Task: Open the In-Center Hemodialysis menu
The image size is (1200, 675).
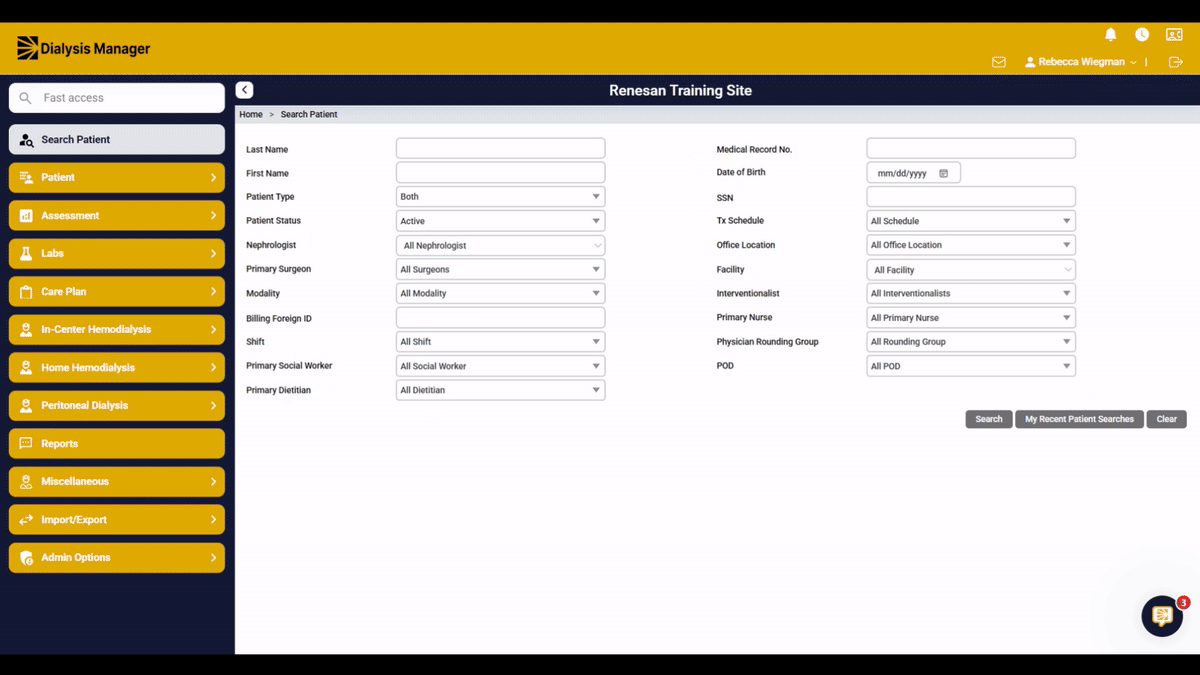Action: (117, 330)
